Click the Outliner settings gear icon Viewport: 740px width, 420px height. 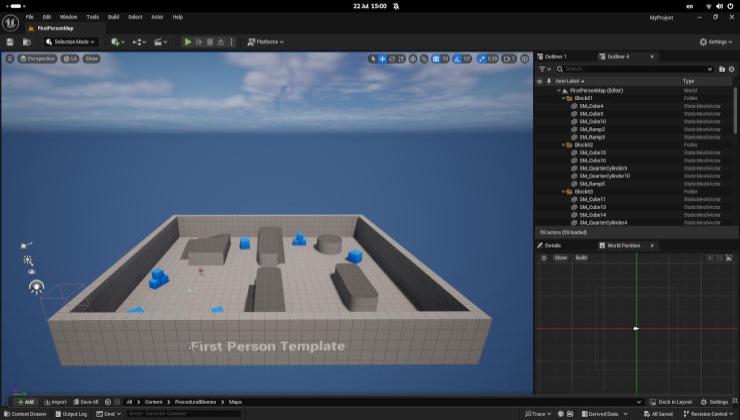(x=732, y=69)
